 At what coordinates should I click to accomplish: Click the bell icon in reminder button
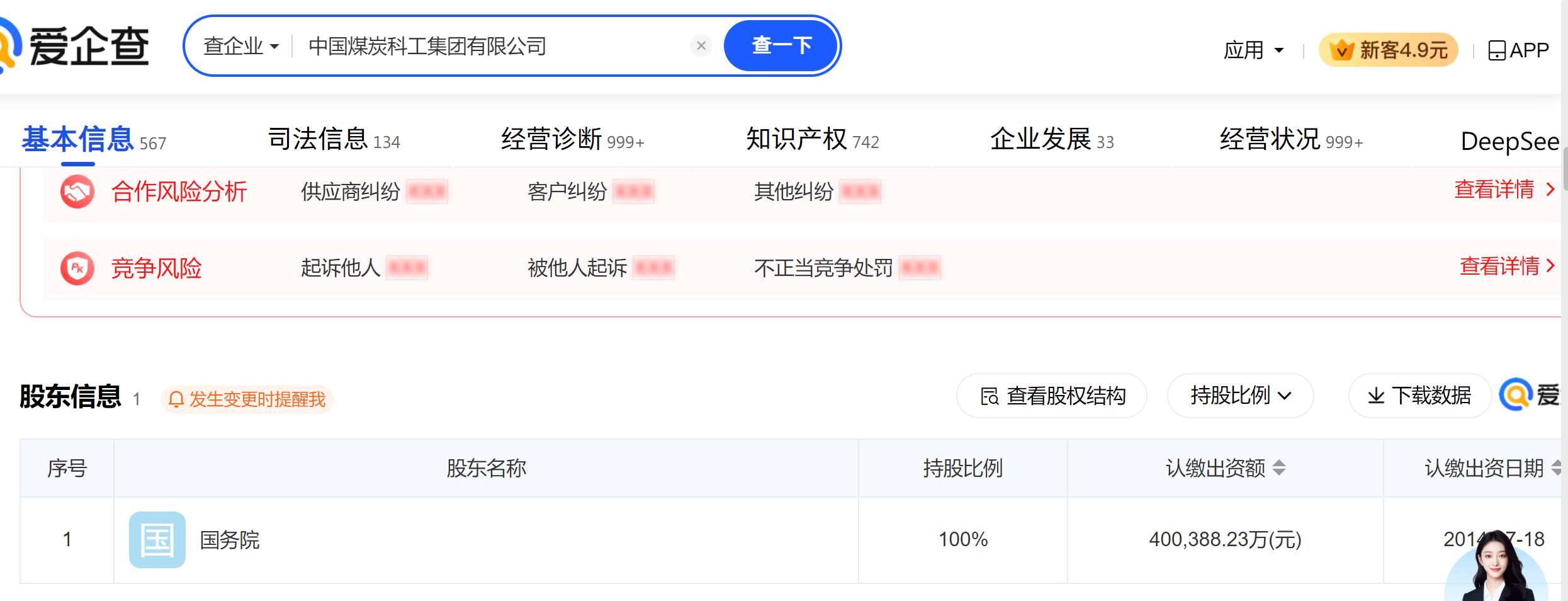[x=176, y=399]
